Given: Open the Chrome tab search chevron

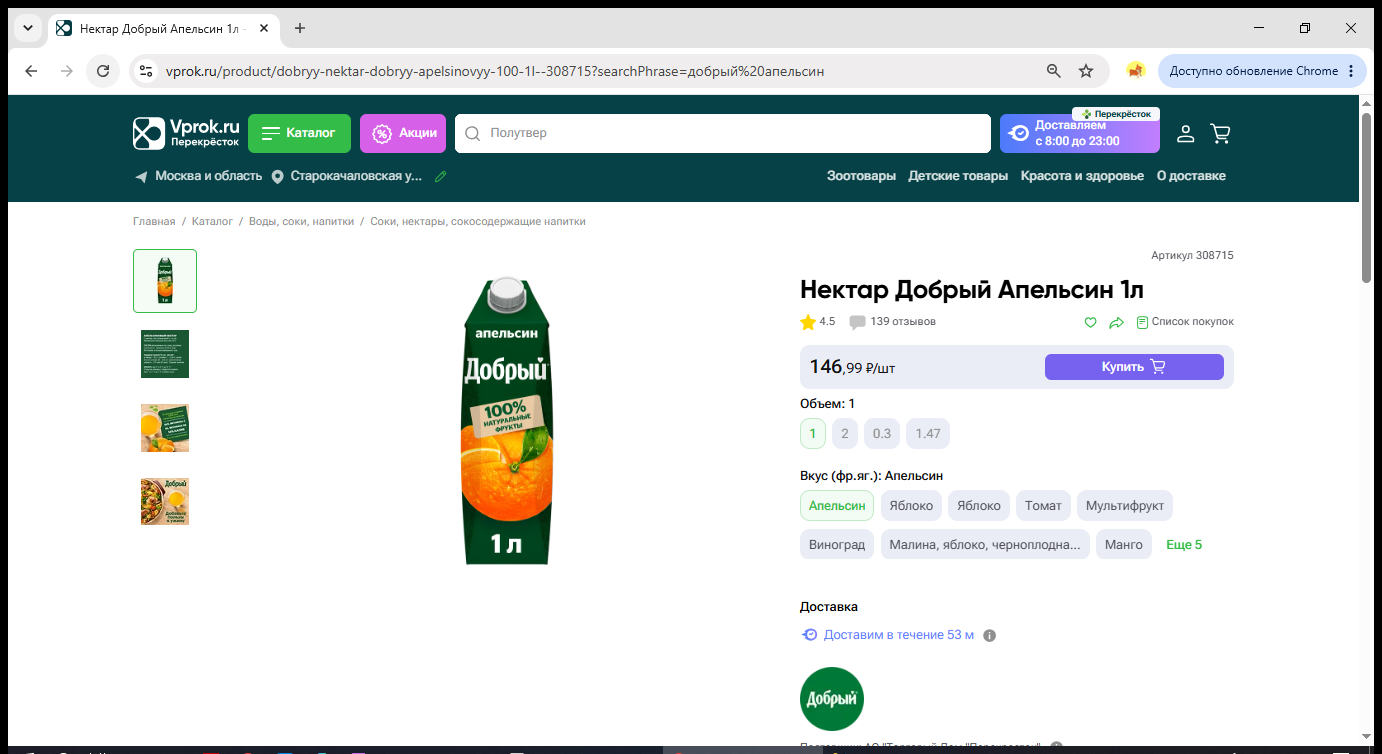Looking at the screenshot, I should [x=28, y=28].
